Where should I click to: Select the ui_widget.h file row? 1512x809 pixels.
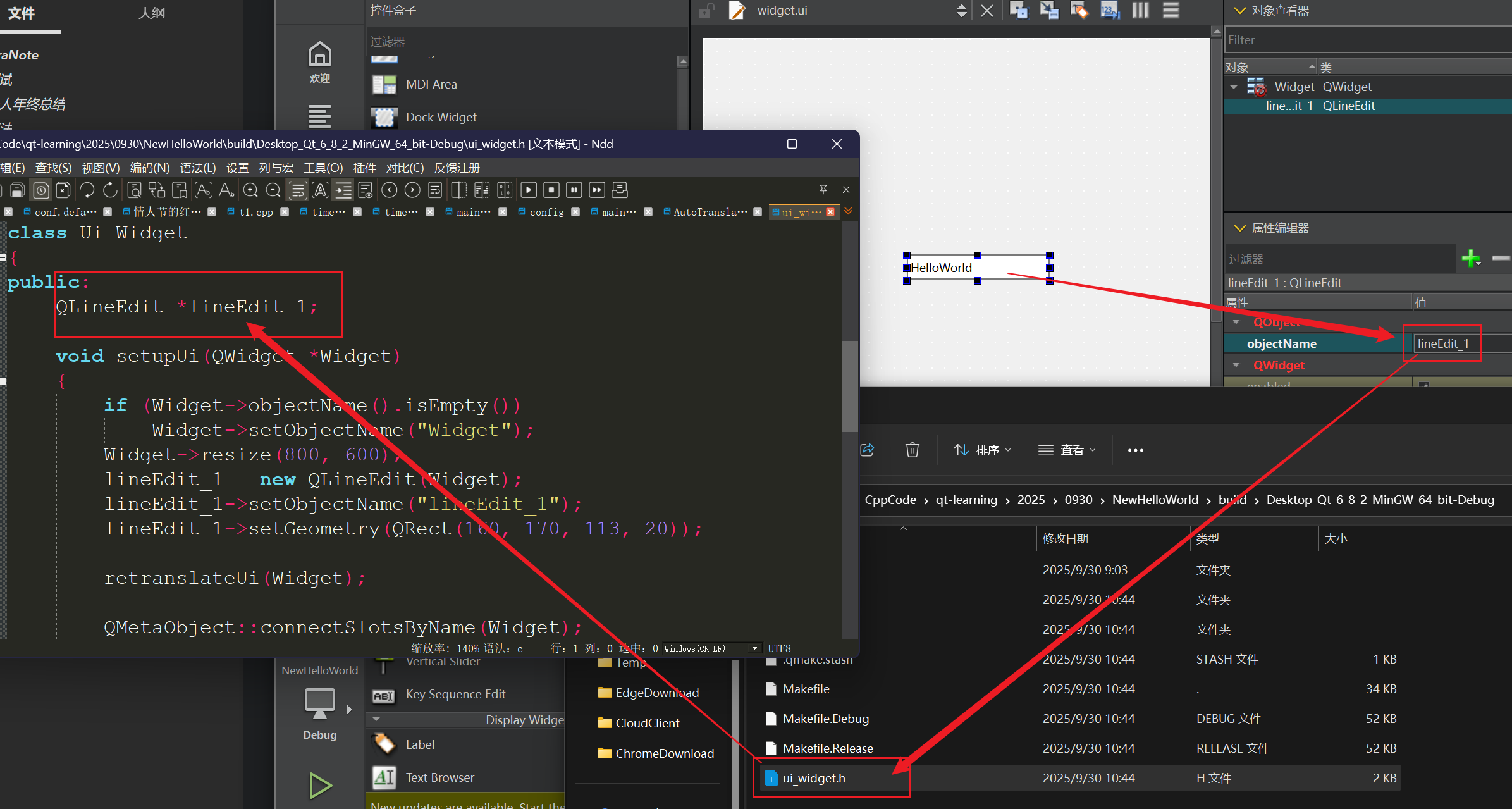(813, 778)
